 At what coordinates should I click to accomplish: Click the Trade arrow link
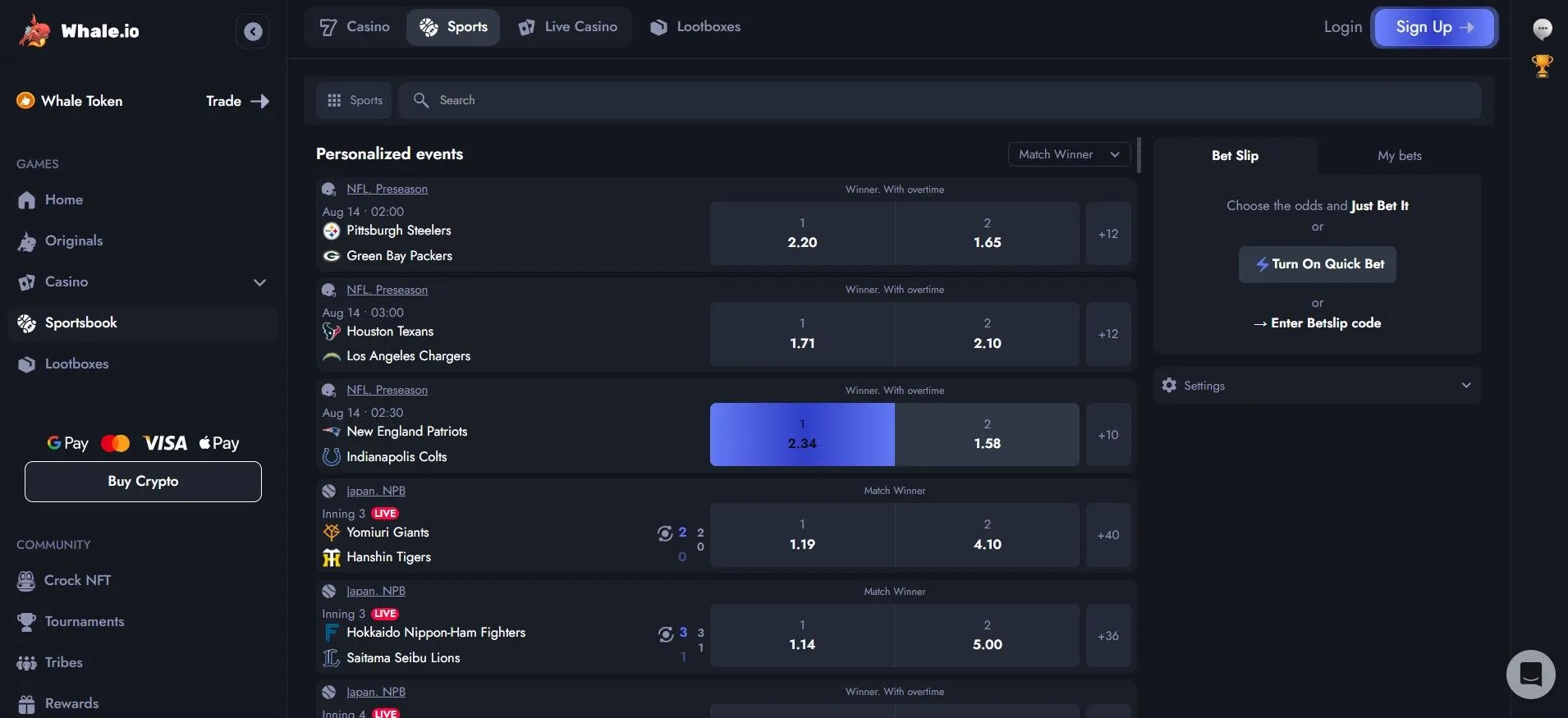pos(237,101)
